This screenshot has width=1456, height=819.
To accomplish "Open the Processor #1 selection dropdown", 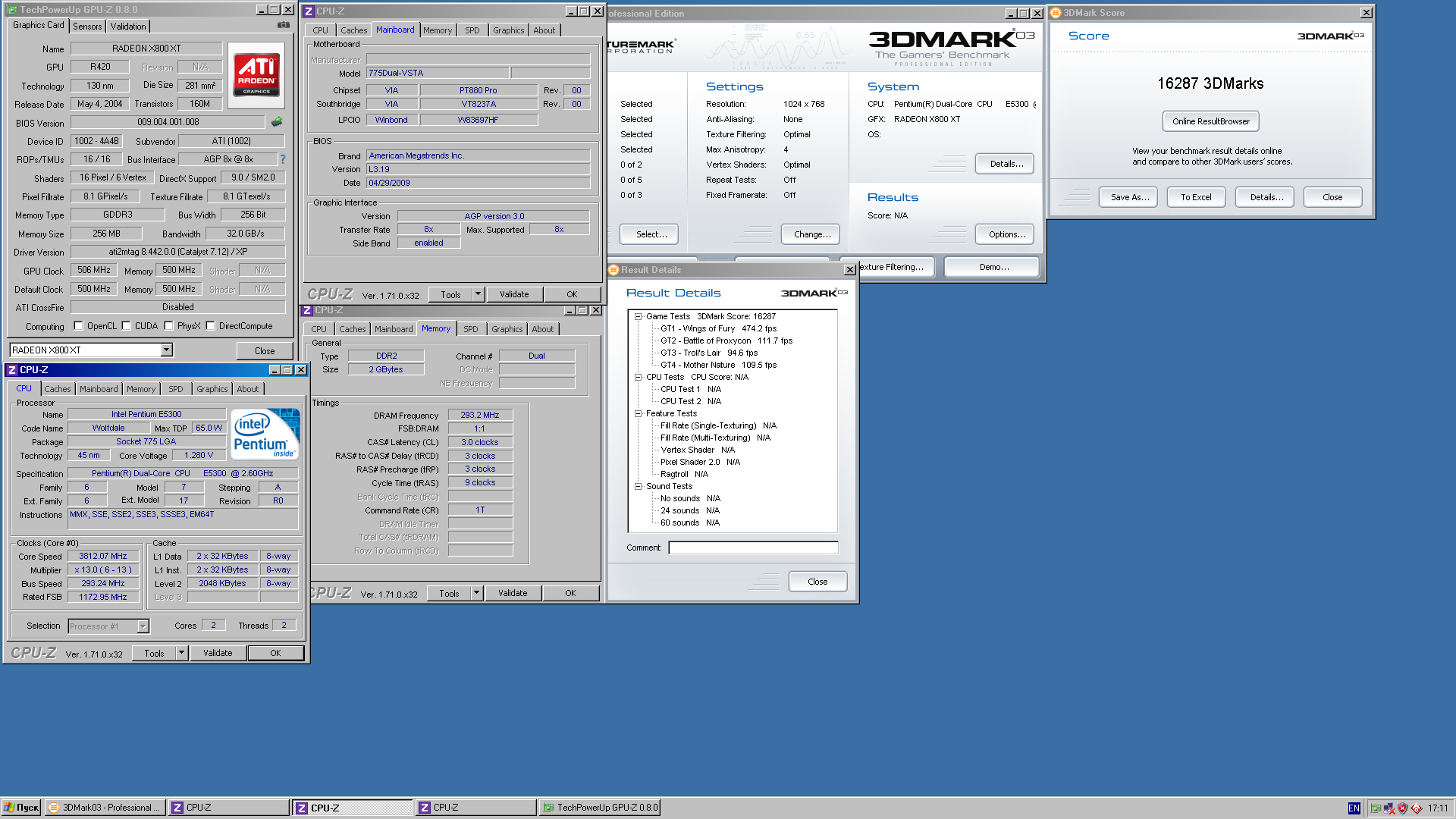I will click(x=143, y=626).
